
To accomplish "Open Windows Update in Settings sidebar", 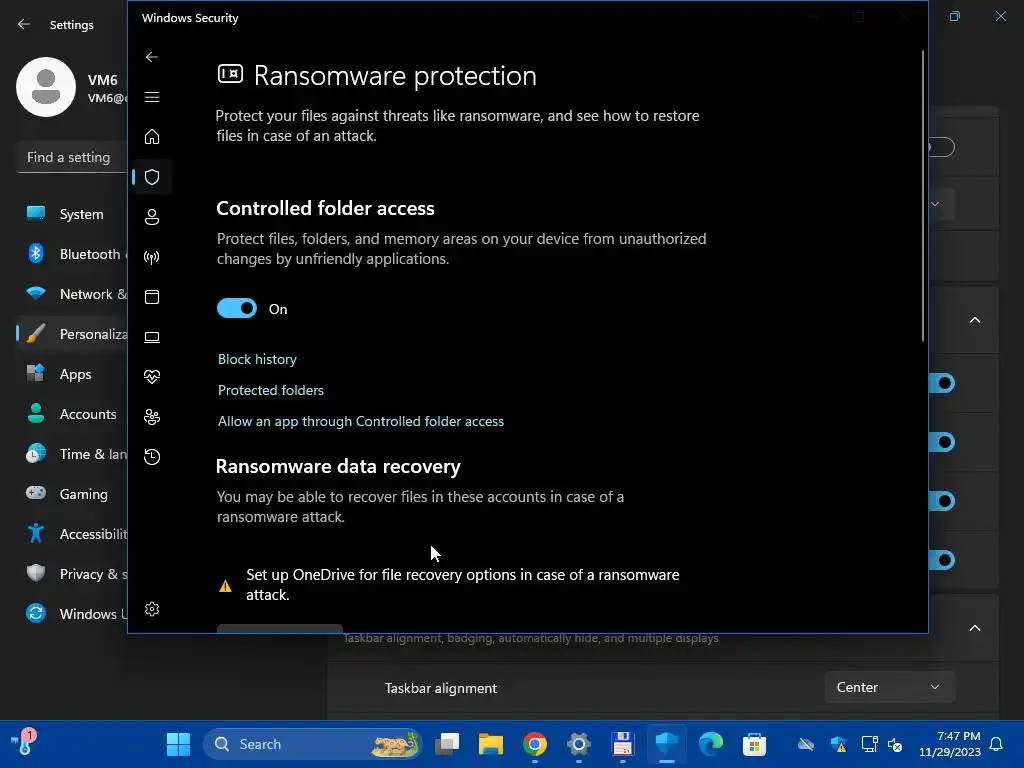I will coord(72,614).
